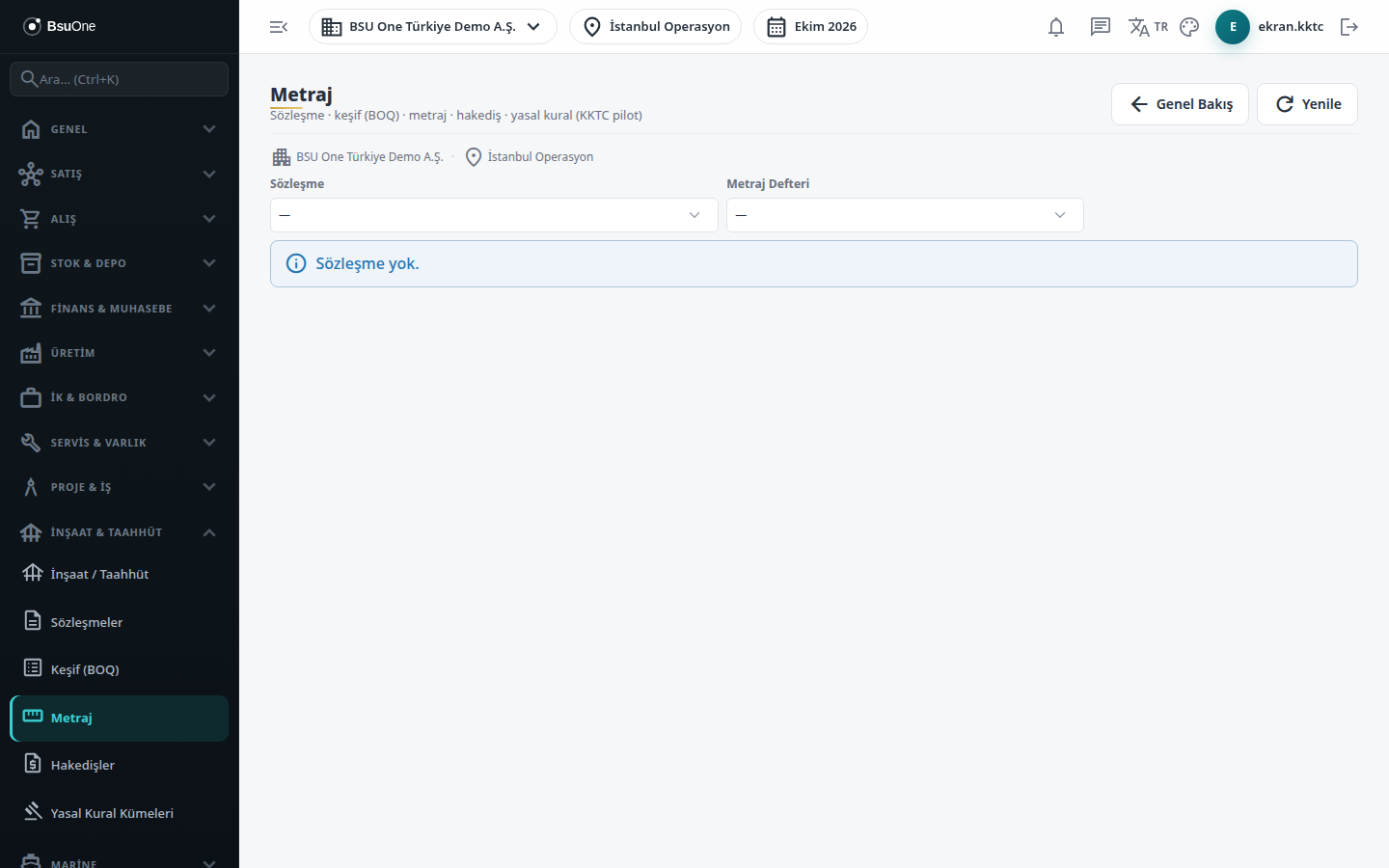Expand the ALIŞ menu section
This screenshot has height=868, width=1389.
[x=120, y=219]
